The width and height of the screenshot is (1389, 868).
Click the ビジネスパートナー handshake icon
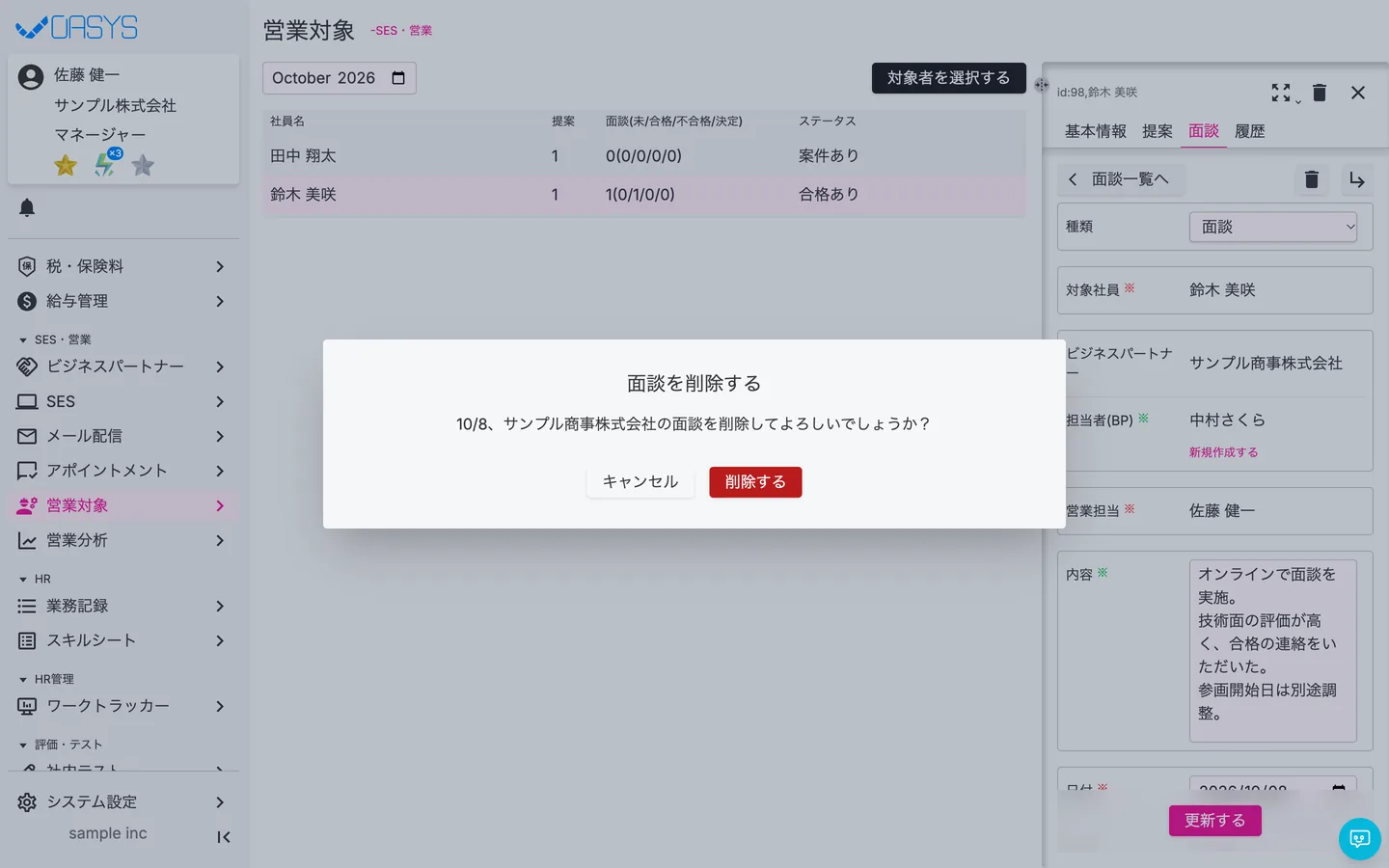tap(27, 366)
